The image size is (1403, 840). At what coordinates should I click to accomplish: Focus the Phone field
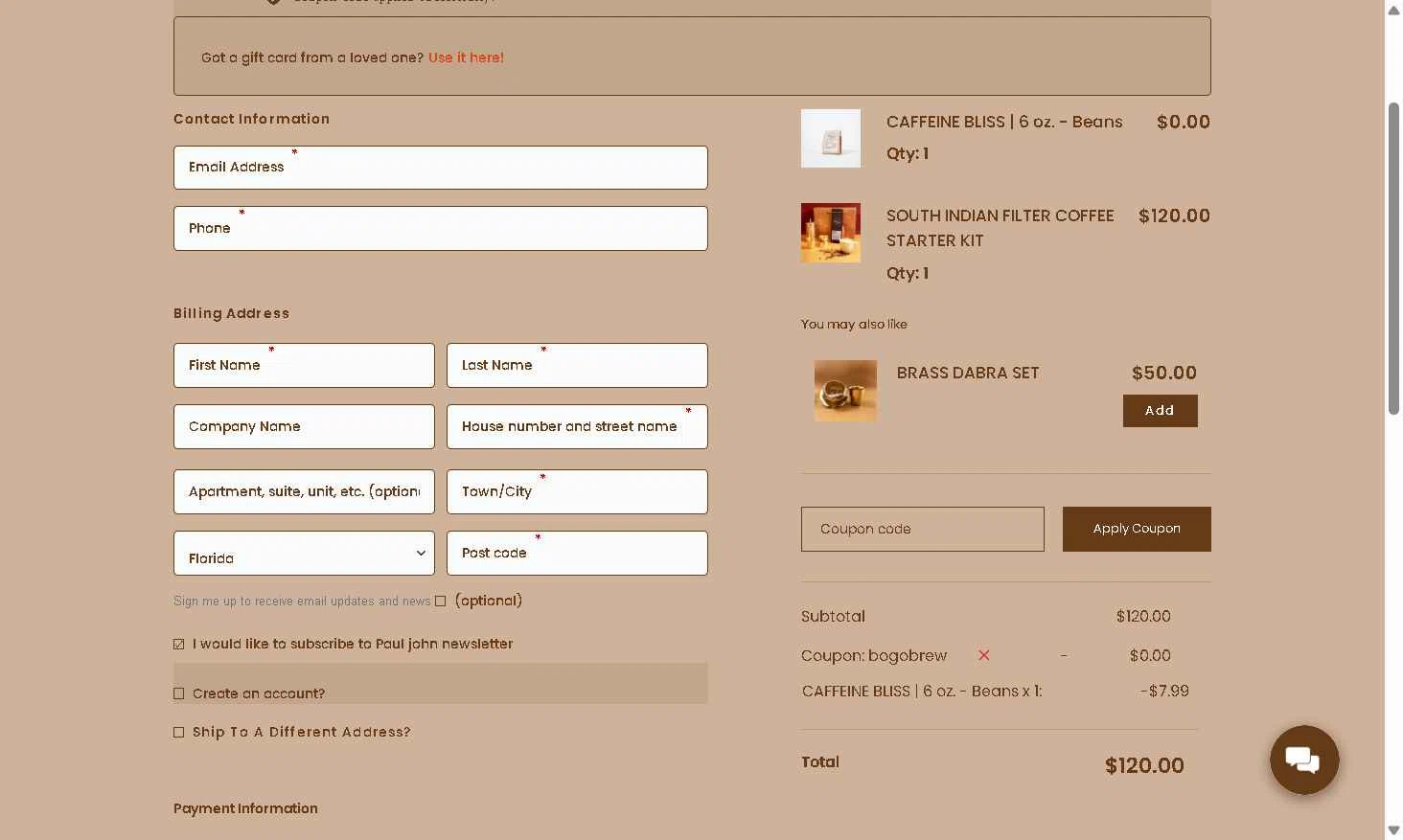[440, 229]
